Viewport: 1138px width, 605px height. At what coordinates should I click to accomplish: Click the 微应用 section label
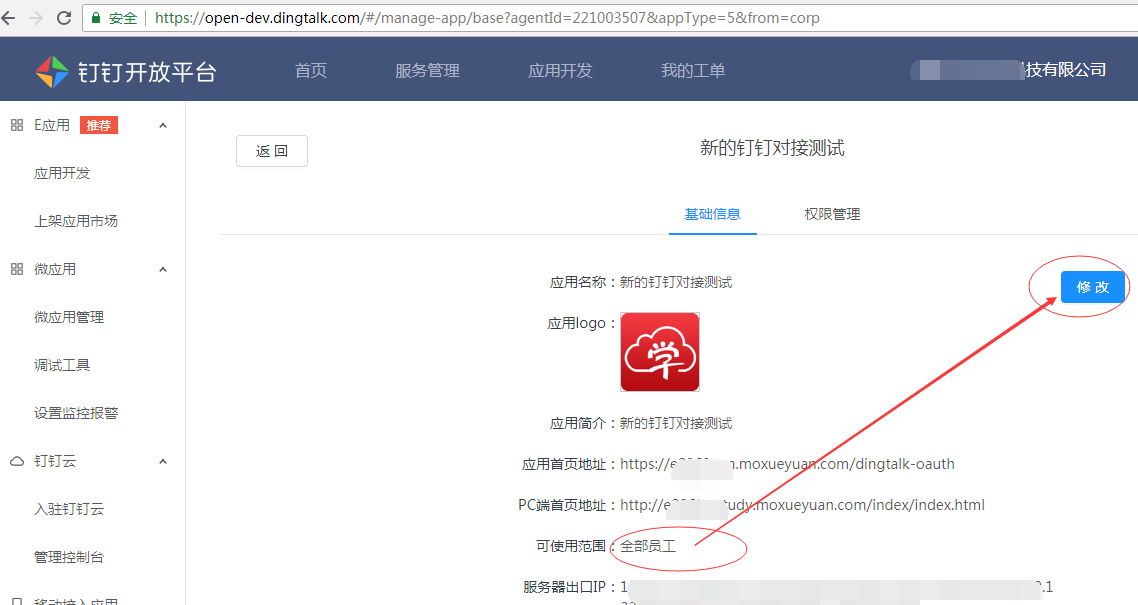click(x=55, y=269)
